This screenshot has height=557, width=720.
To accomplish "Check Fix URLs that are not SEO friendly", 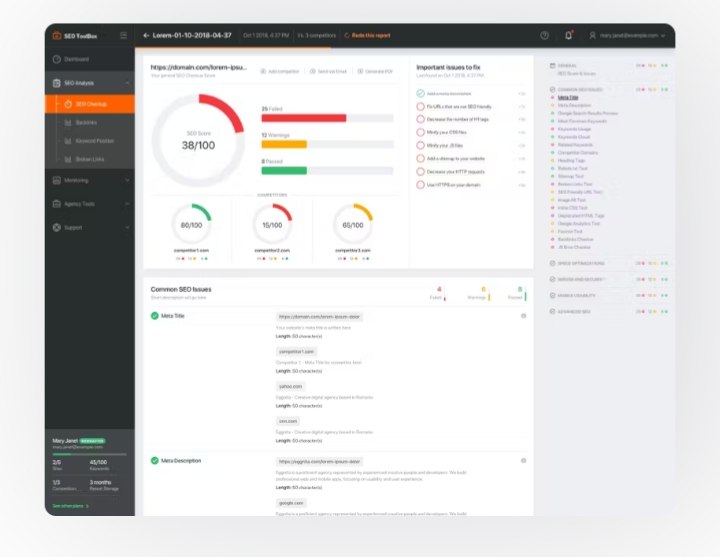I will (x=420, y=107).
